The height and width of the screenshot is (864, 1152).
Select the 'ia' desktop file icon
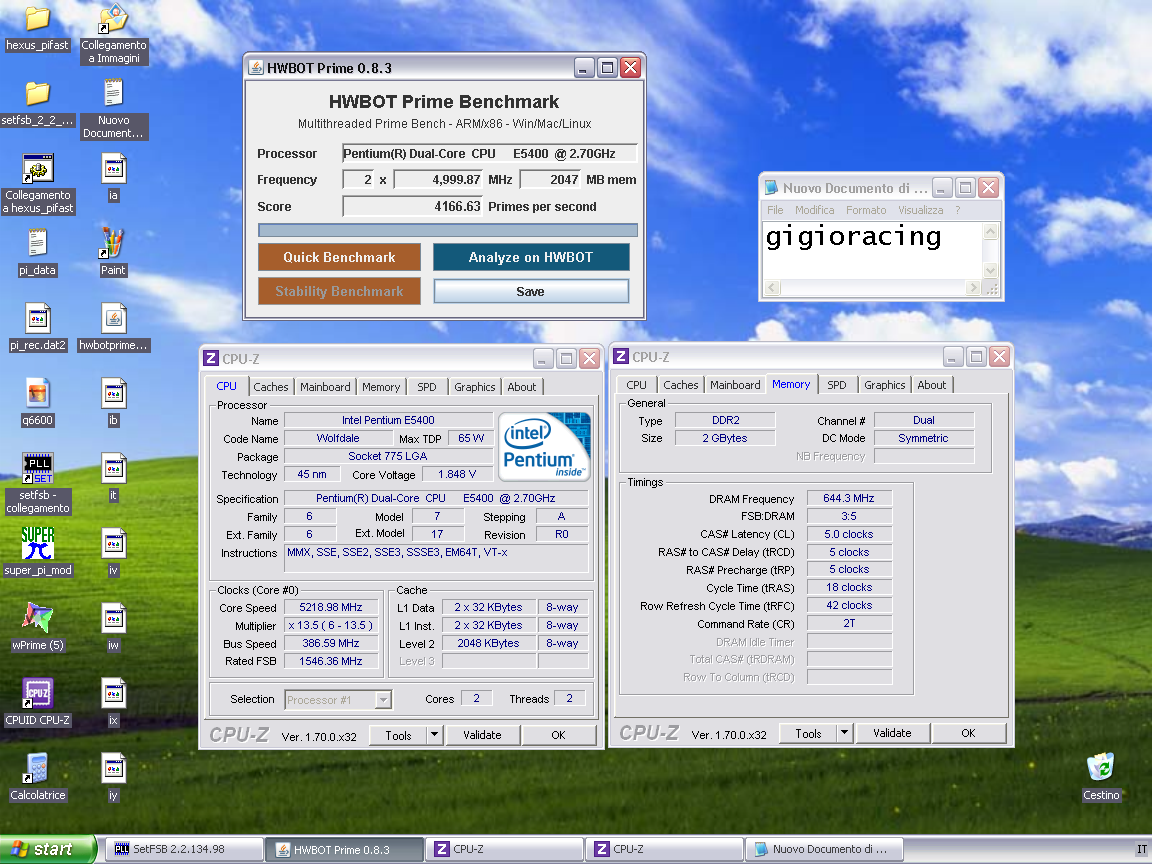113,169
